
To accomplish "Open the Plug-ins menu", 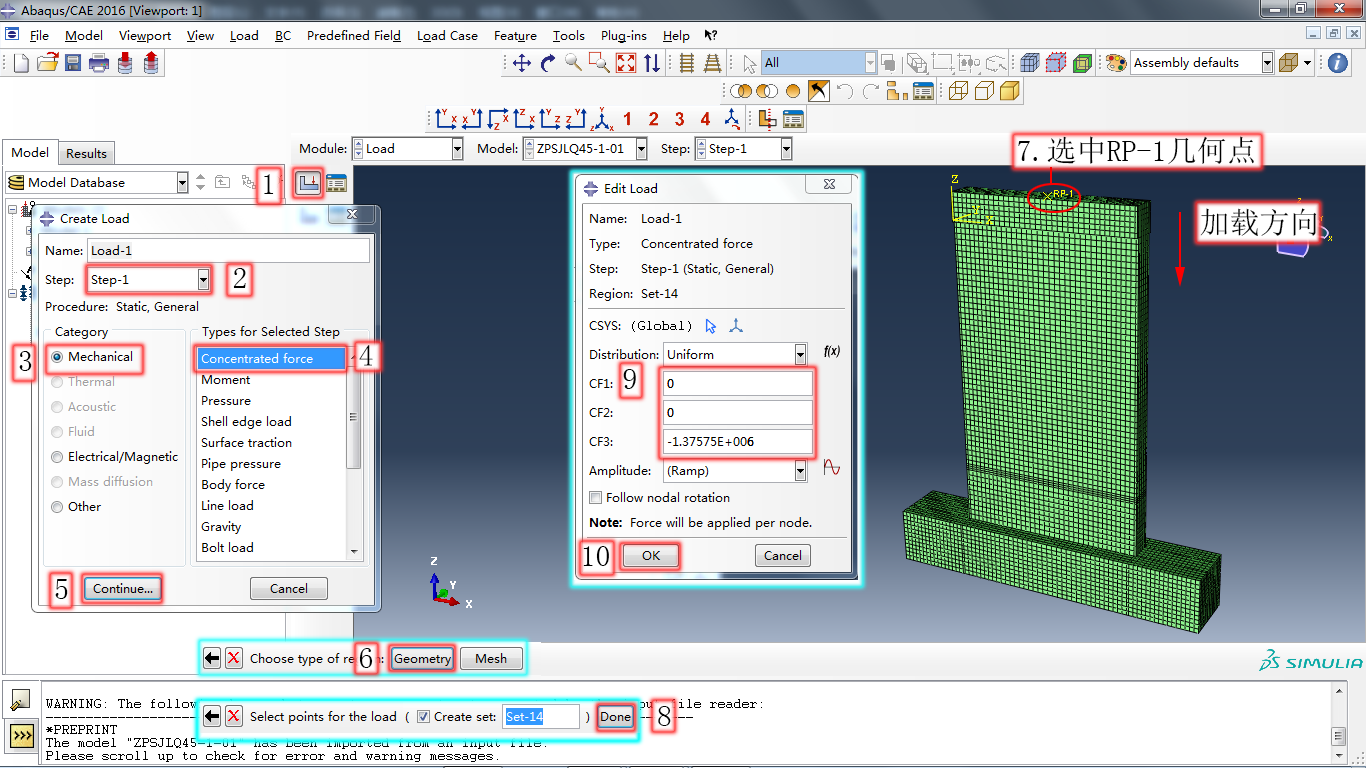I will tap(623, 35).
